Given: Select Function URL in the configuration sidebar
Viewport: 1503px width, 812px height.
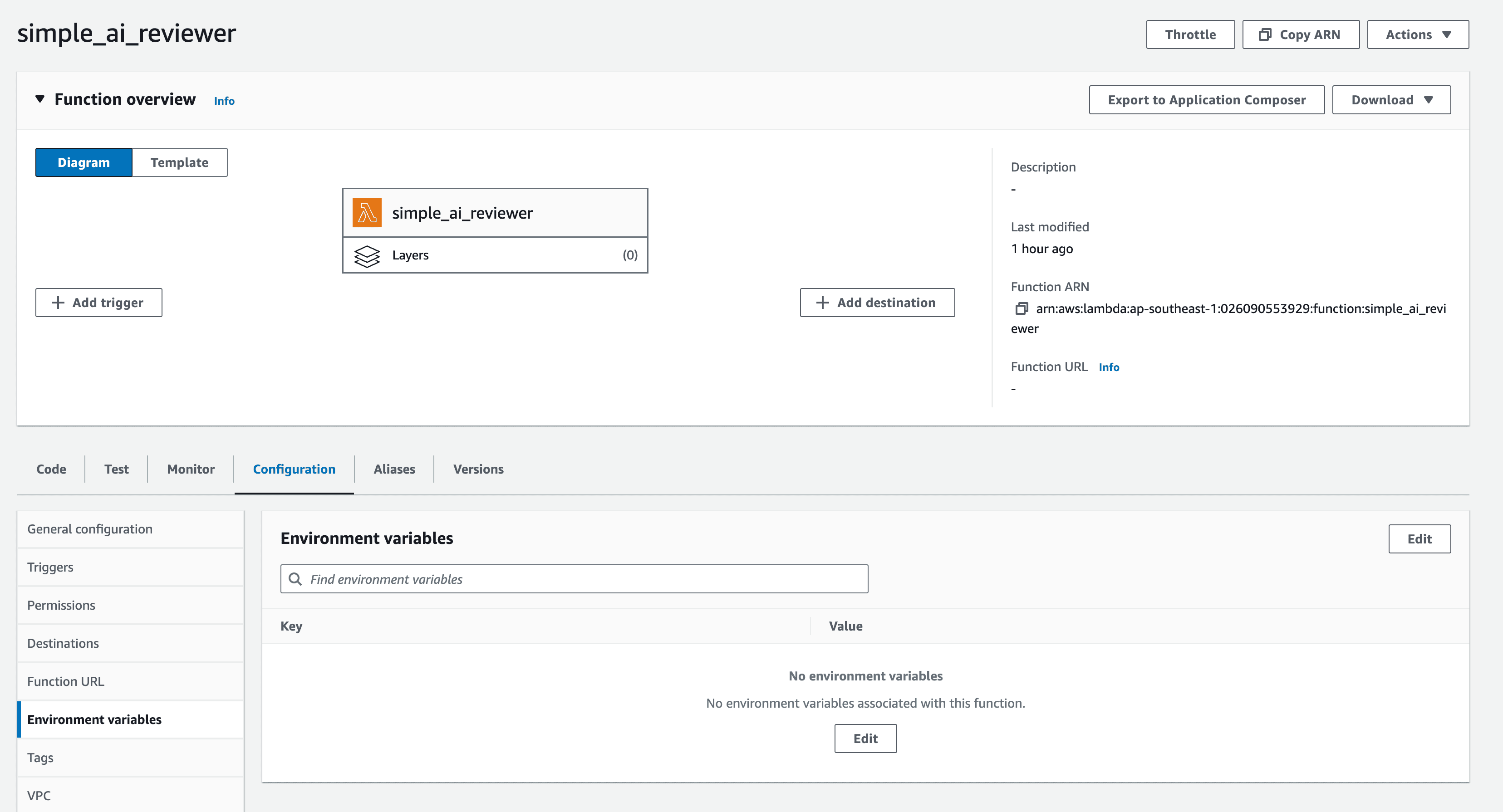Looking at the screenshot, I should pos(131,681).
